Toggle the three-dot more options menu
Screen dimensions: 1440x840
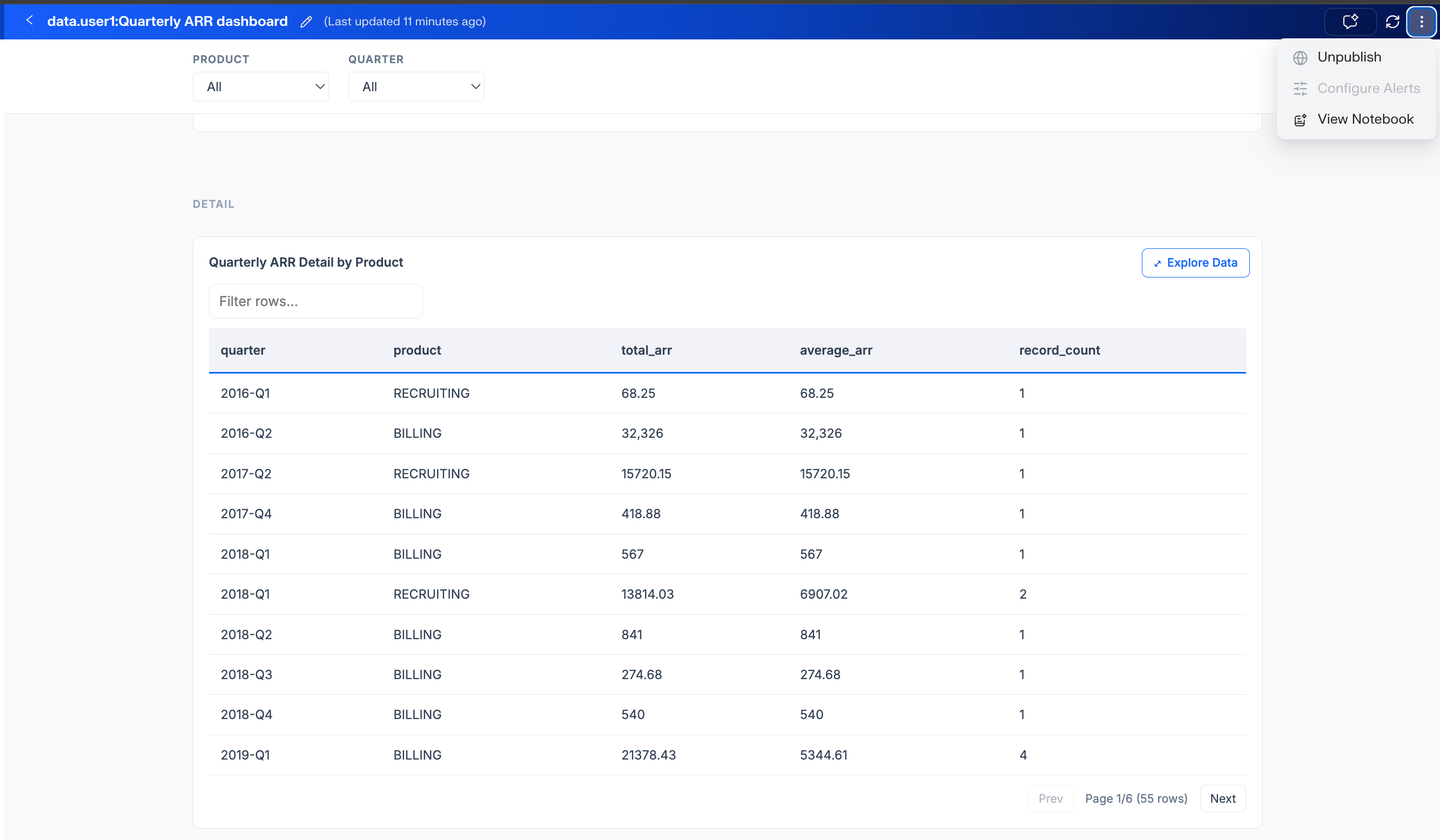coord(1422,22)
